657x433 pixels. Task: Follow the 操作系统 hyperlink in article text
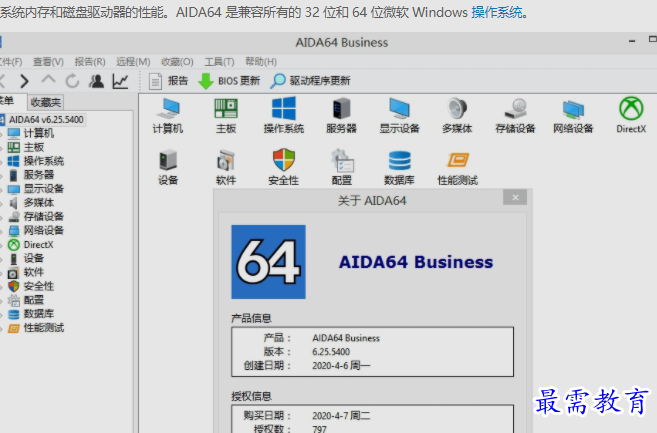pos(497,13)
